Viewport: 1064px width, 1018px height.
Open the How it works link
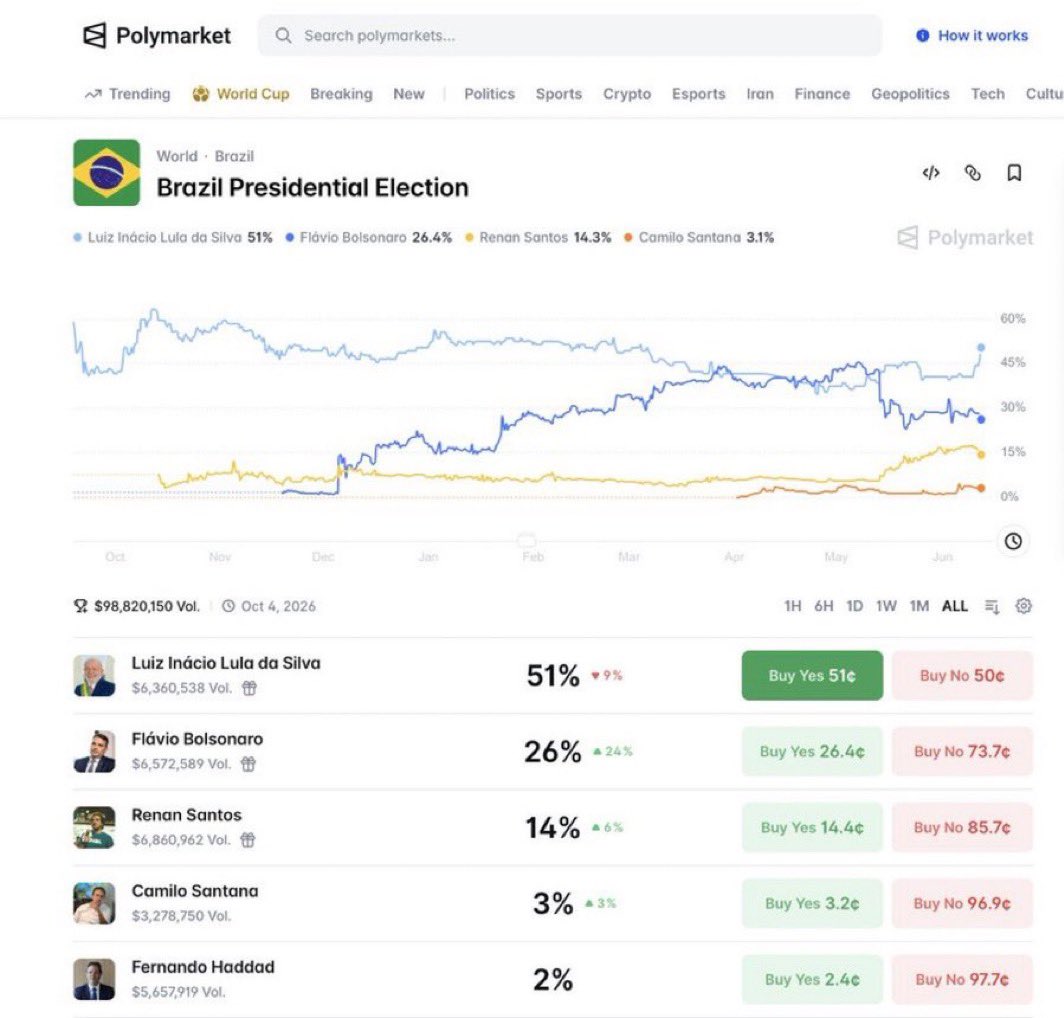(x=972, y=35)
